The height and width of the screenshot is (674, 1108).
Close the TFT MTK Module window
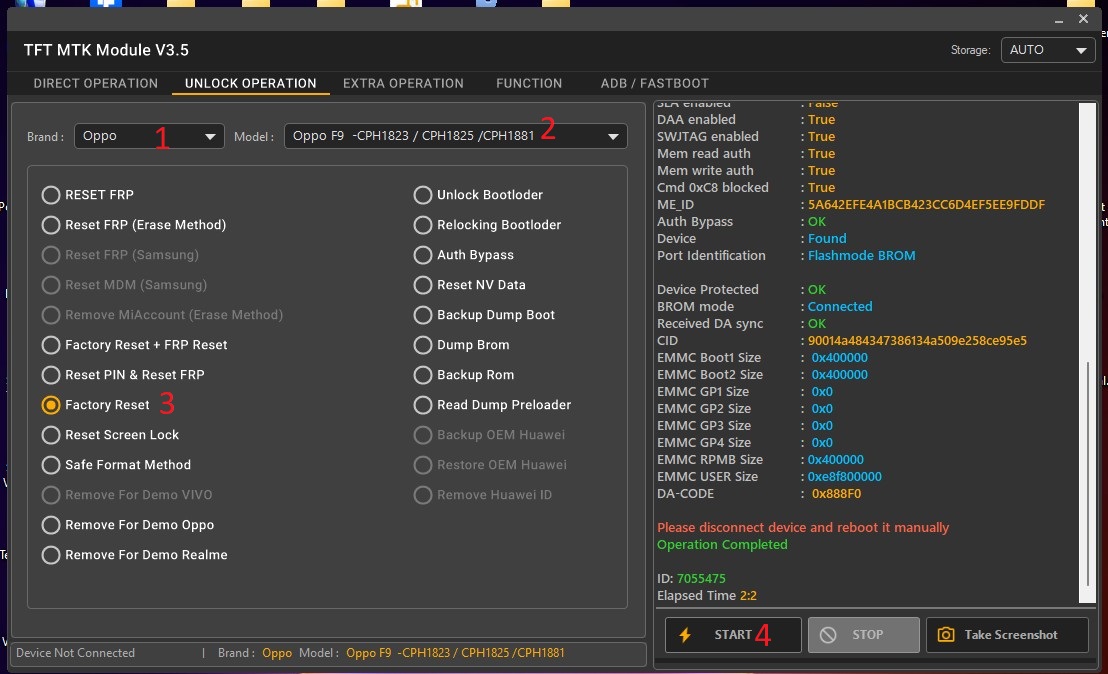tap(1083, 19)
